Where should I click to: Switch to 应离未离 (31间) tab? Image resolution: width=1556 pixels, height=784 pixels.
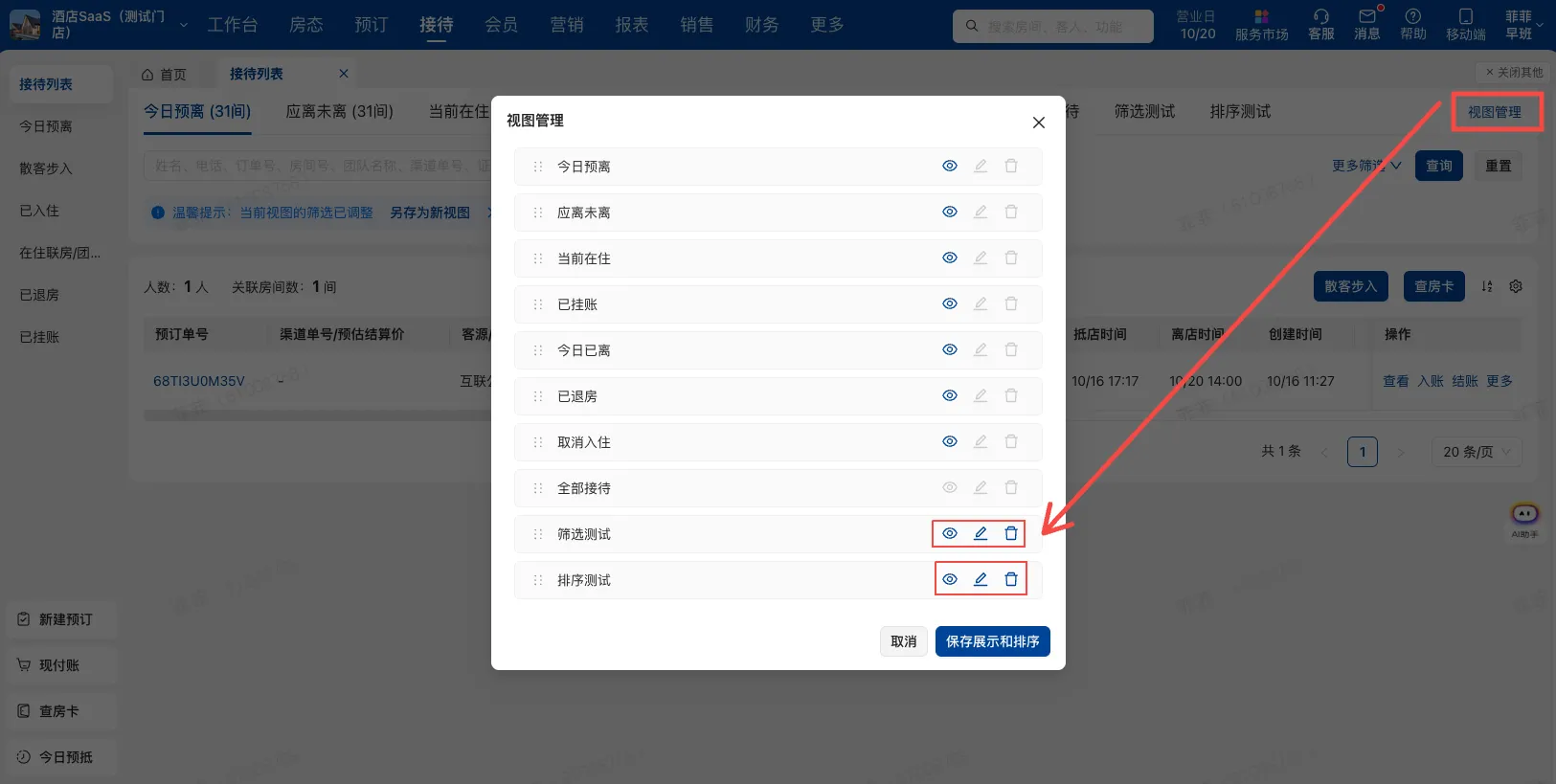[340, 112]
